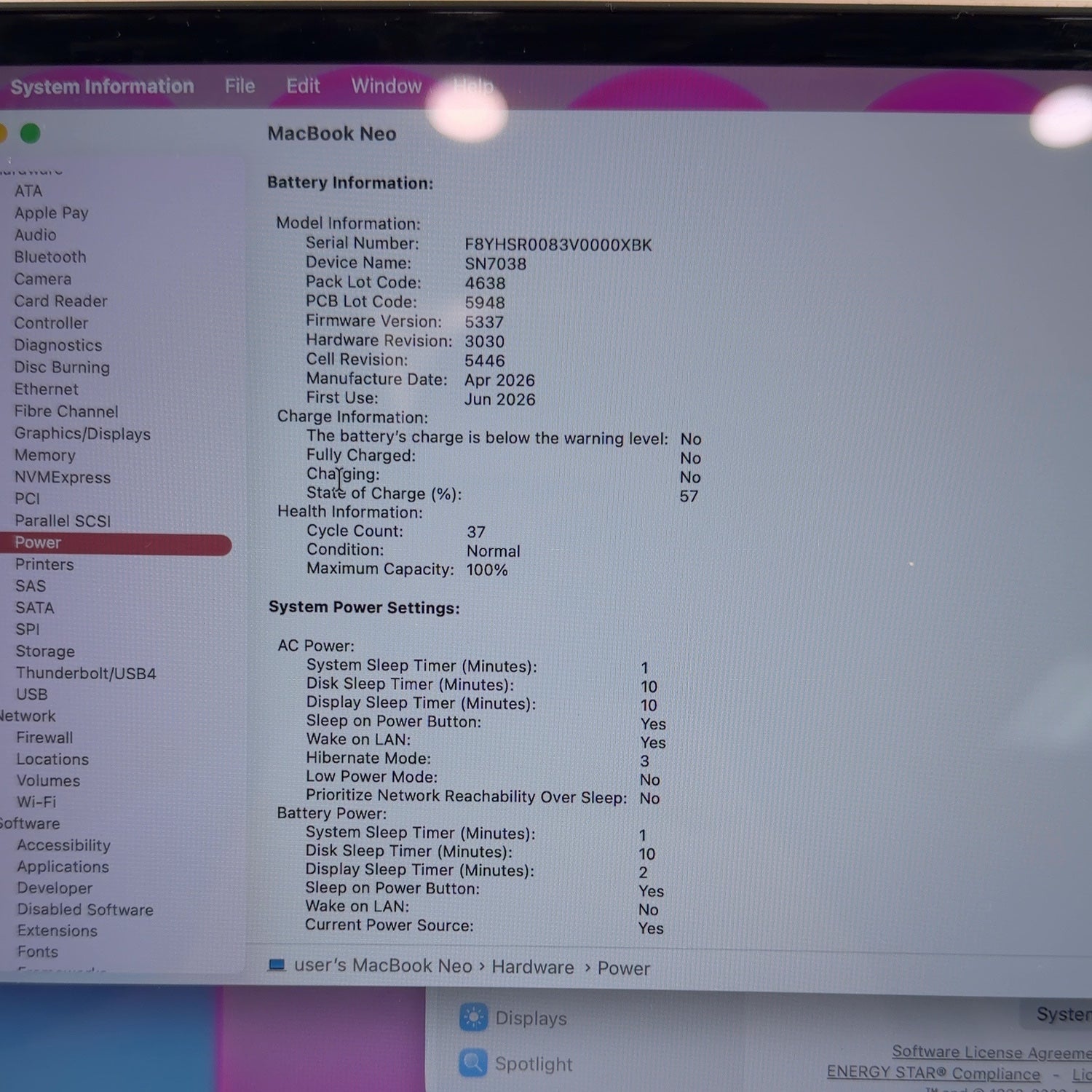Image resolution: width=1092 pixels, height=1092 pixels.
Task: Click the serial number F8YHSR0083V0000XBK
Action: [558, 245]
